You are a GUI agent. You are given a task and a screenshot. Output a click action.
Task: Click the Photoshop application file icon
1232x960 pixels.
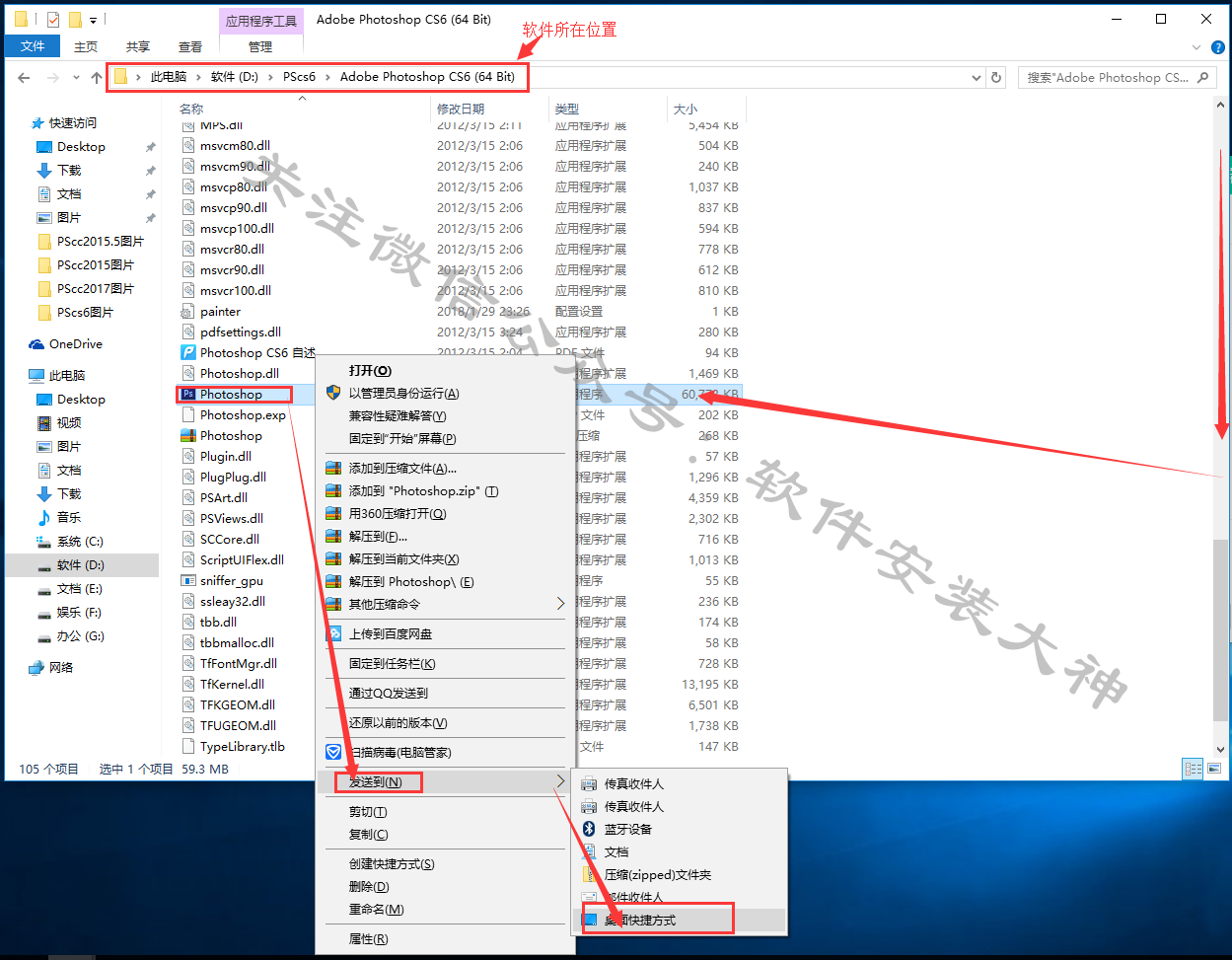pos(188,394)
